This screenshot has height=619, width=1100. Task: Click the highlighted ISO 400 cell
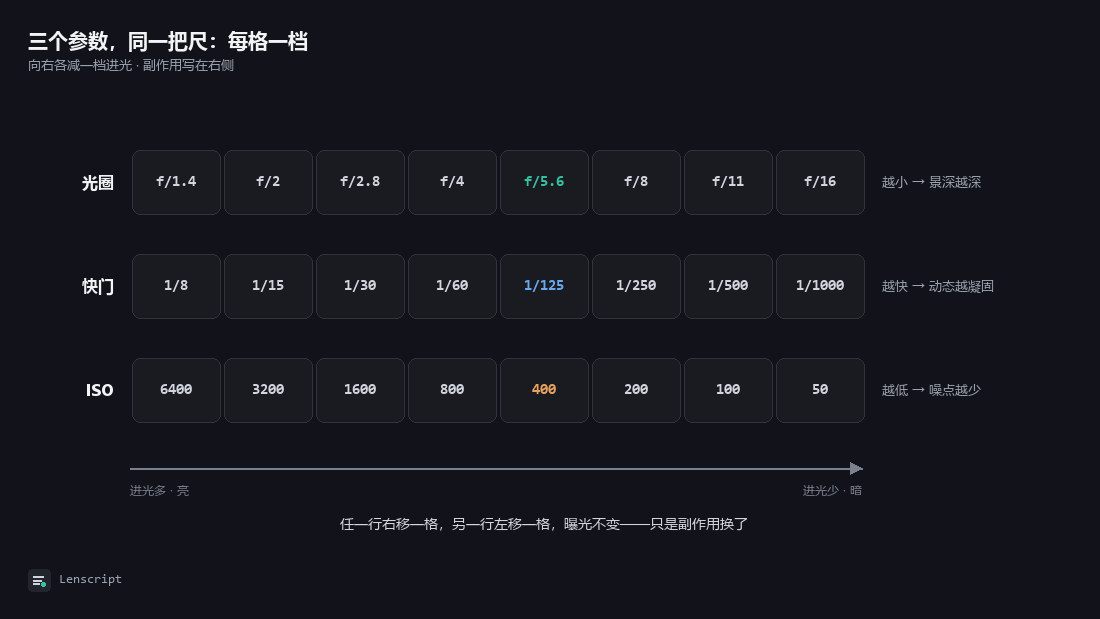(544, 390)
